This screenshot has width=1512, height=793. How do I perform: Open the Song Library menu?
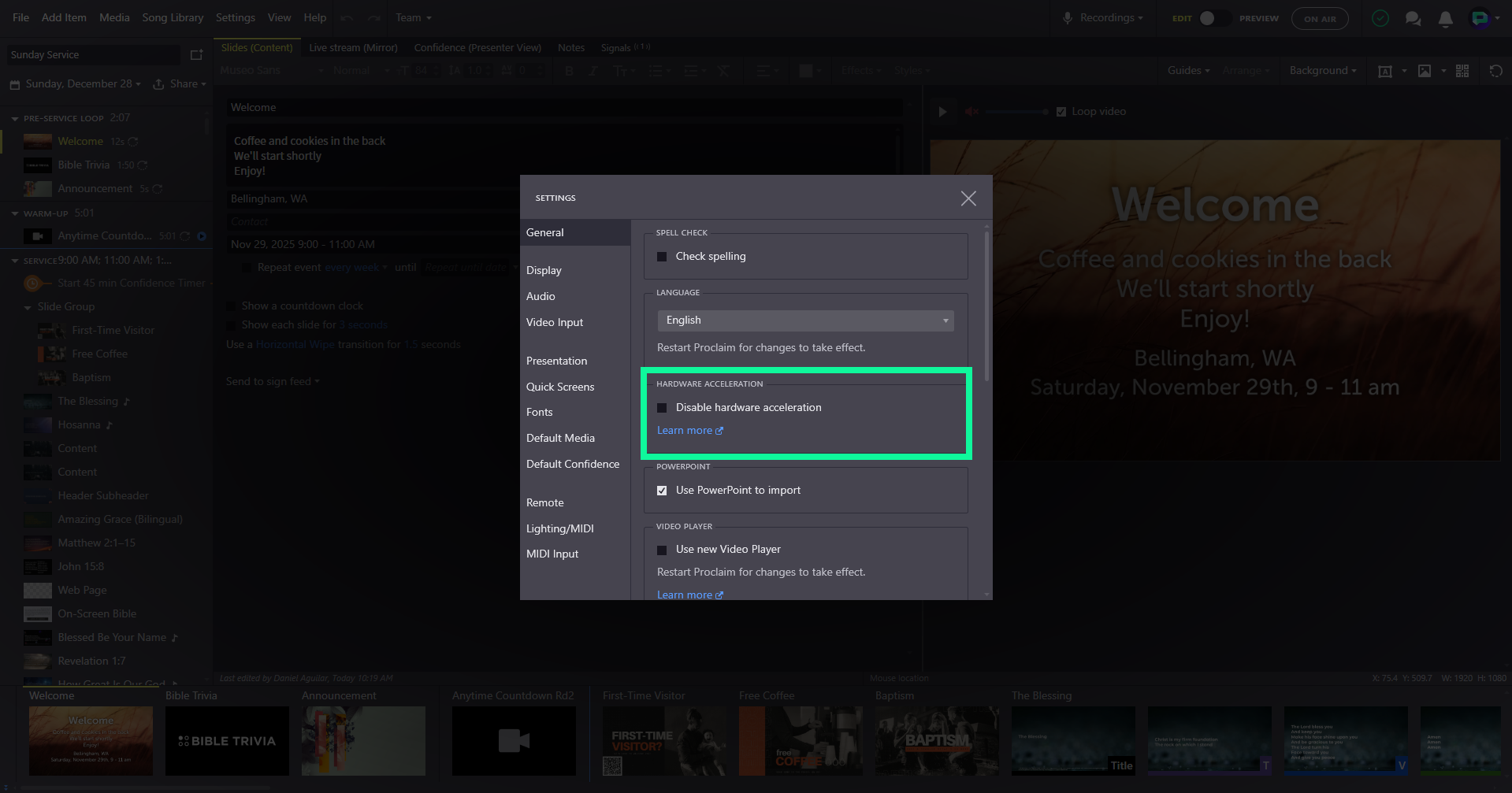point(173,18)
